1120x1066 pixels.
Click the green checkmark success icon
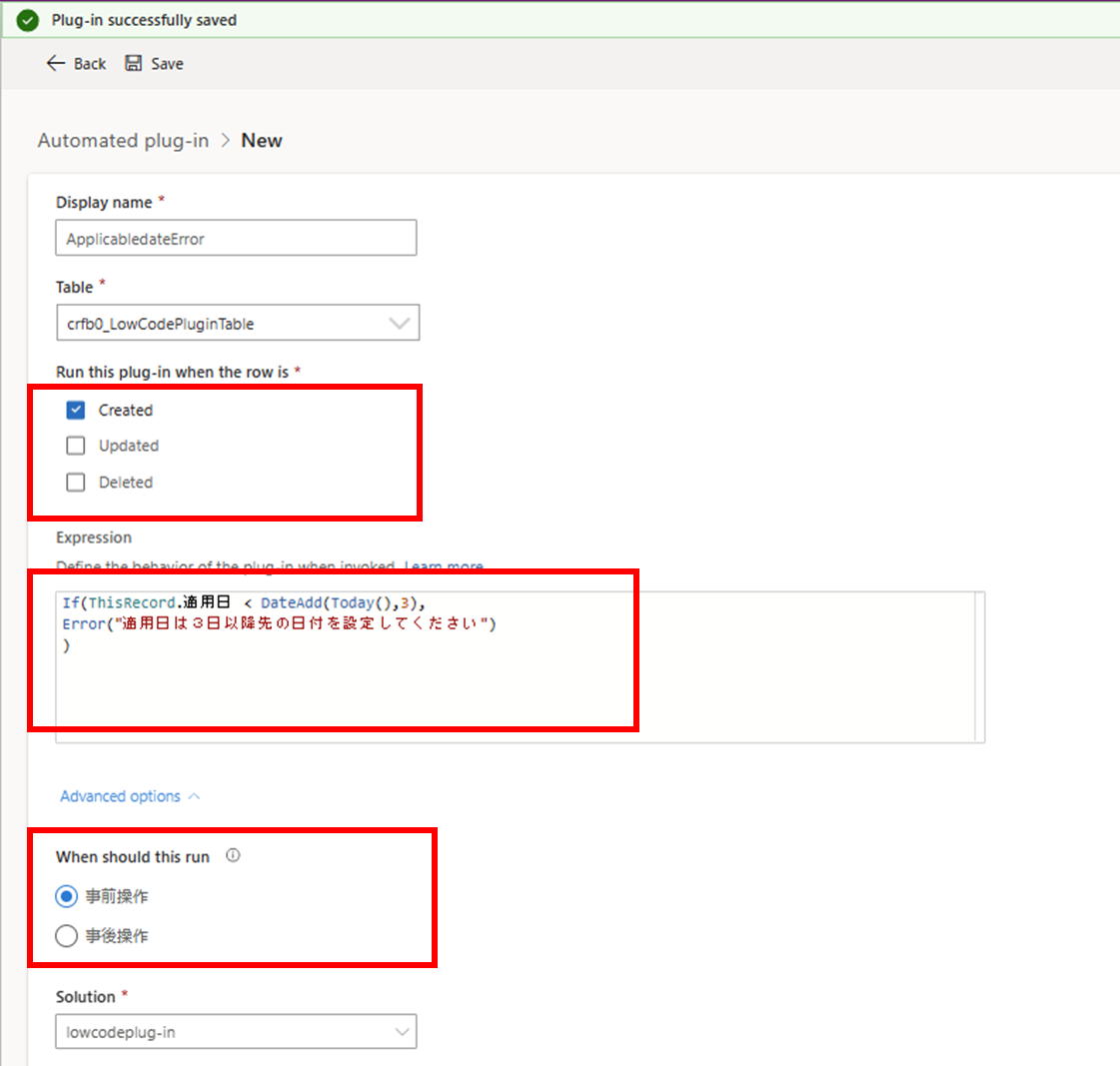(27, 19)
